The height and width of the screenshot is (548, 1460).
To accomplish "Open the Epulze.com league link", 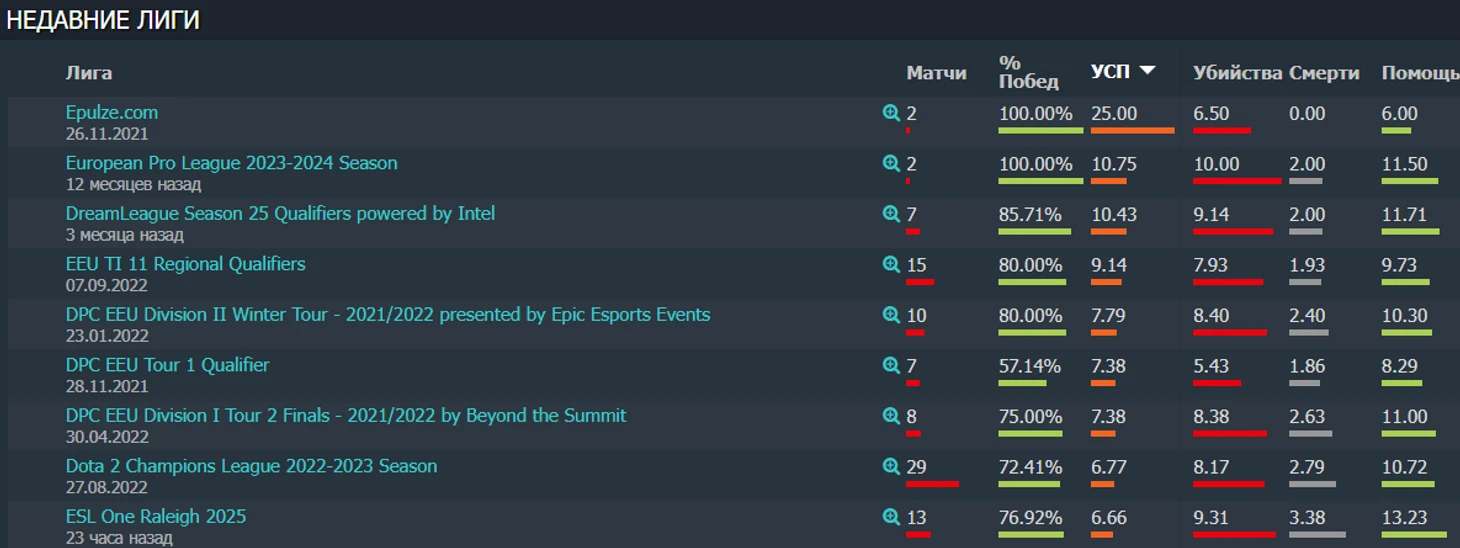I will point(112,113).
